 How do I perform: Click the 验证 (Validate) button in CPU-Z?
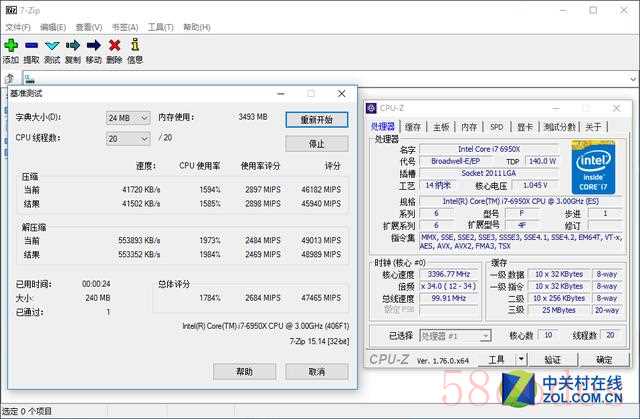coord(552,359)
